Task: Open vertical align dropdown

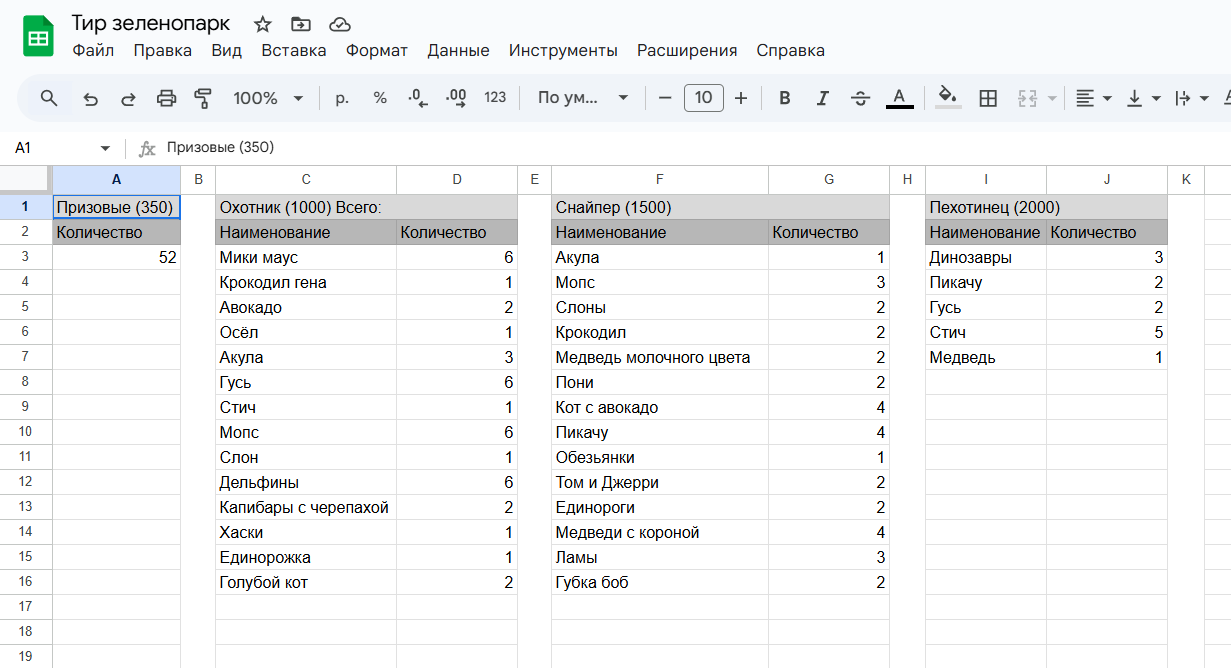Action: click(1144, 98)
